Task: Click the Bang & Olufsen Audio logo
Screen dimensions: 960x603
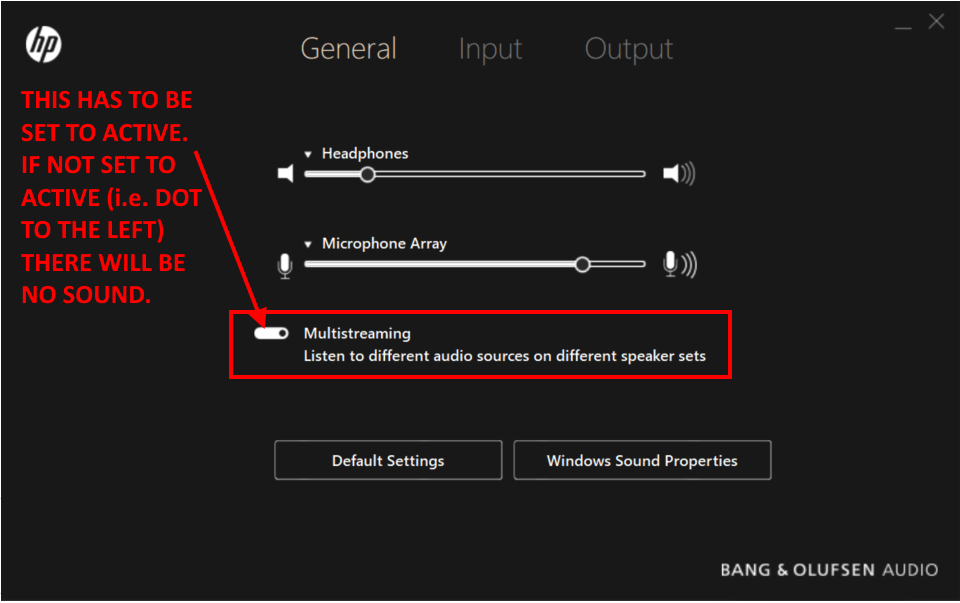Action: coord(829,570)
